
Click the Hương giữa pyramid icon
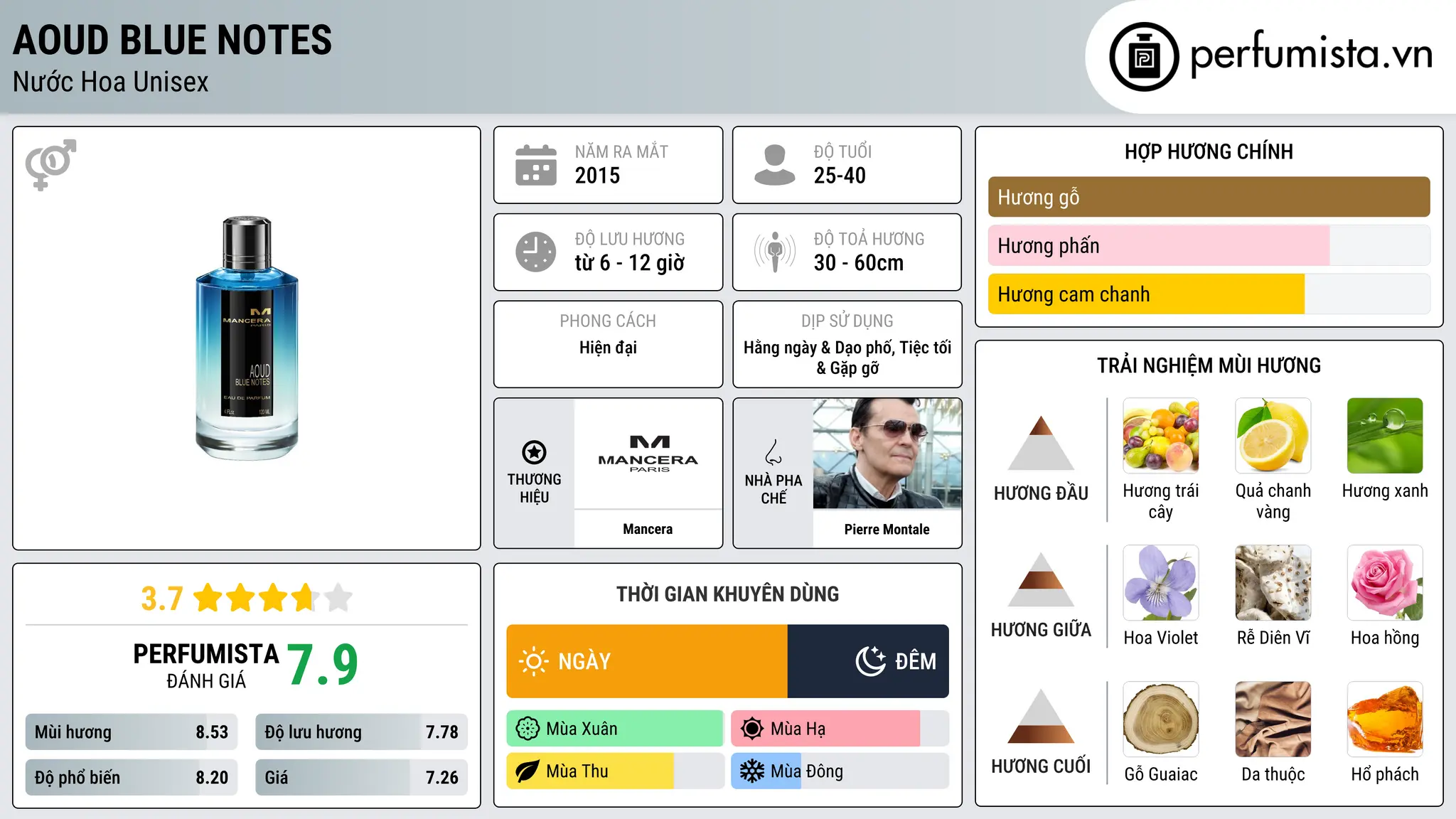1041,579
